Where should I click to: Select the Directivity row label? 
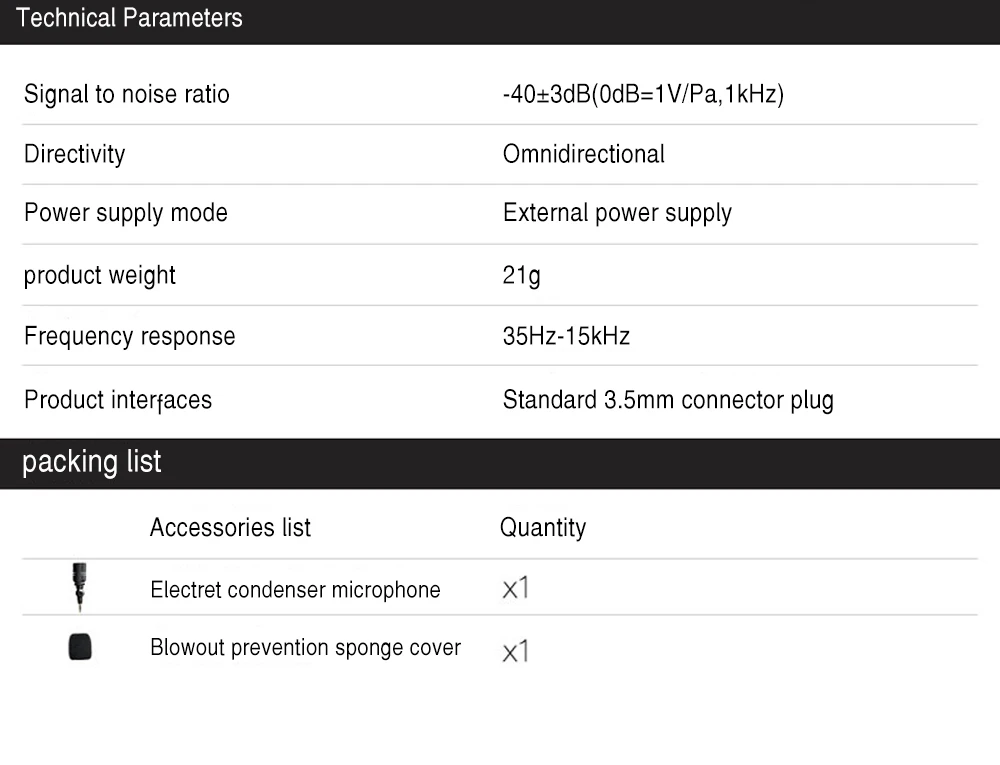(x=75, y=154)
